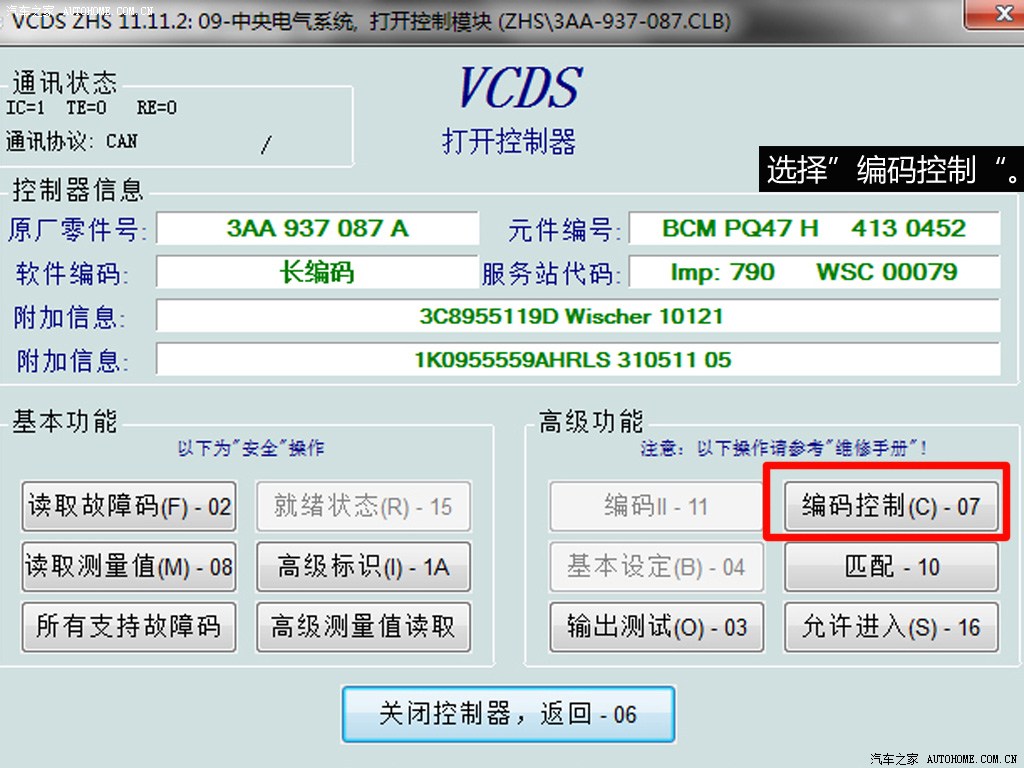
Task: Click the 软件编码 label
Action: click(x=72, y=274)
